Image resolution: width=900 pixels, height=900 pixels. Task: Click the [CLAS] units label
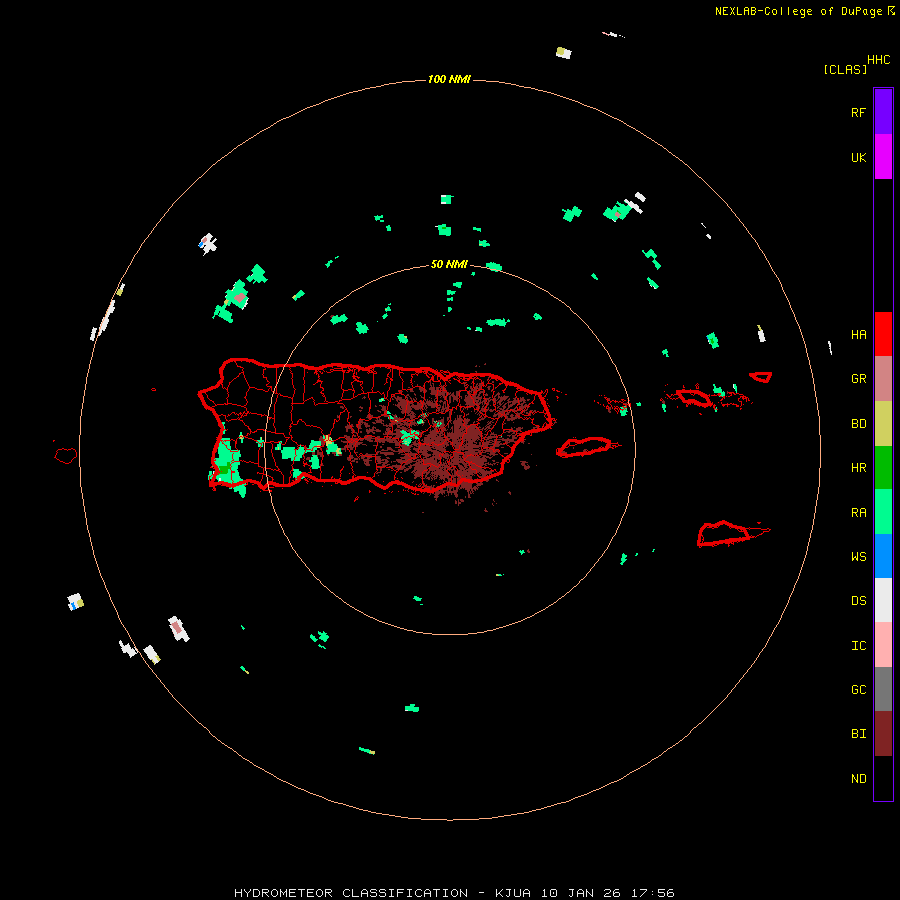(845, 70)
